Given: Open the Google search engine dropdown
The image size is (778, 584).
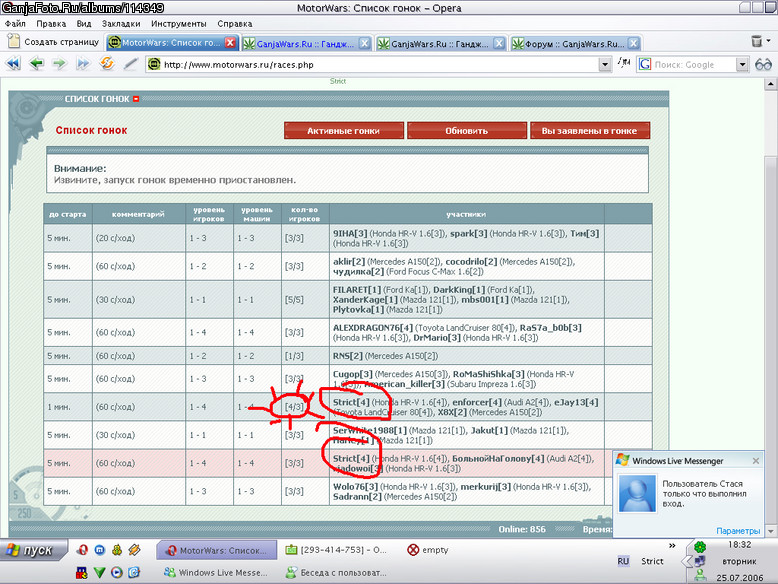Looking at the screenshot, I should tap(742, 65).
